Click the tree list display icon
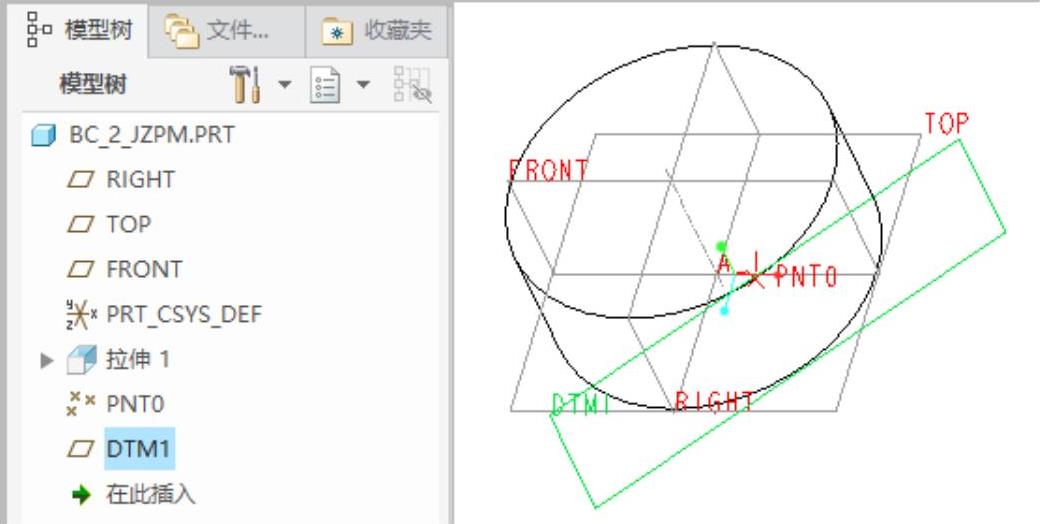 pos(325,85)
